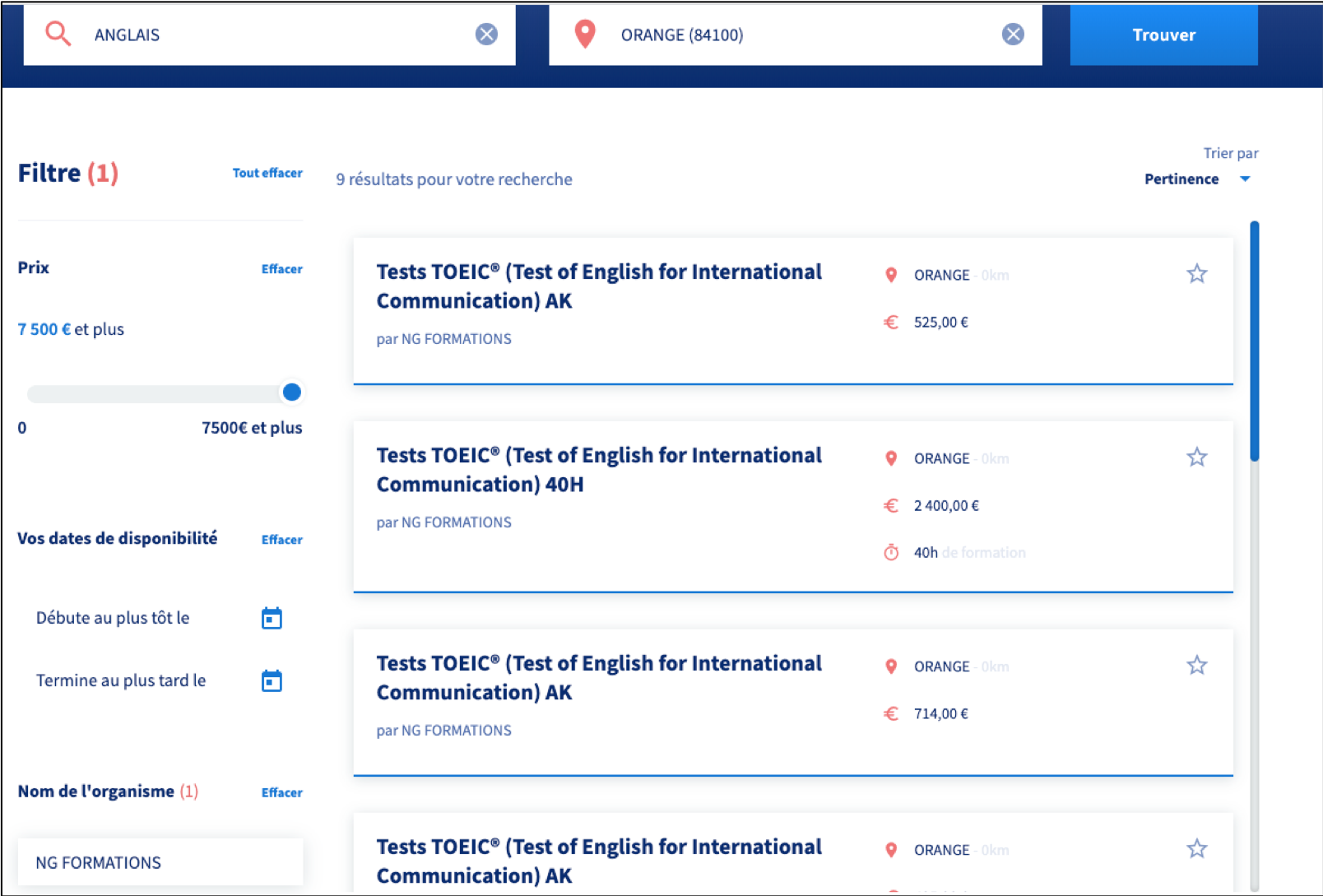
Task: Click the euro icon beside 714,00 €
Action: pyautogui.click(x=891, y=714)
